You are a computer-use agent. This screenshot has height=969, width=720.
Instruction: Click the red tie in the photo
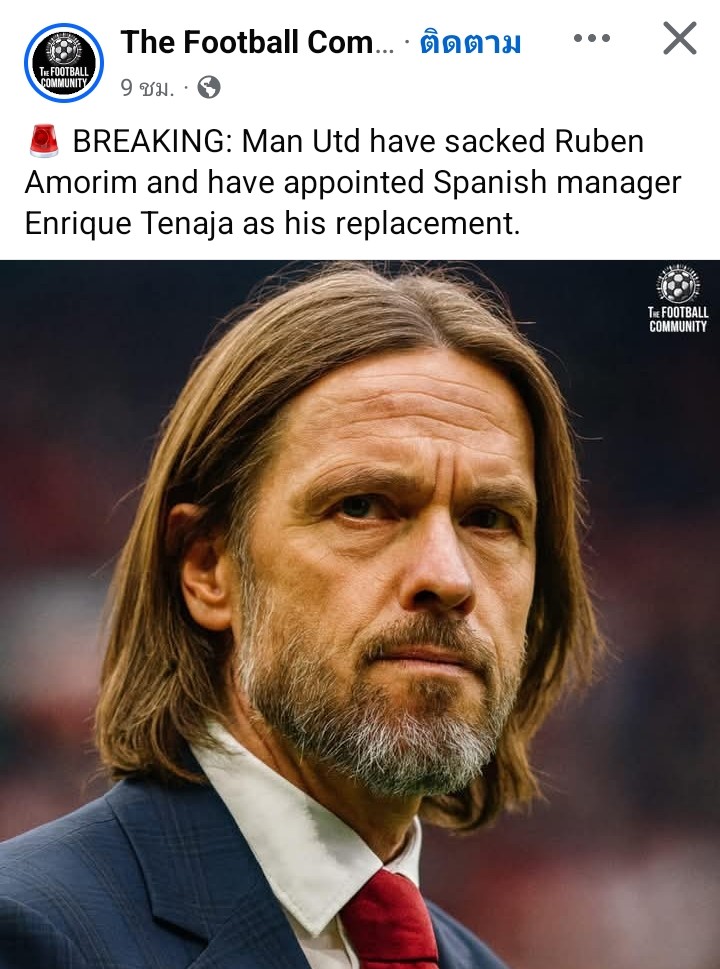pos(391,921)
